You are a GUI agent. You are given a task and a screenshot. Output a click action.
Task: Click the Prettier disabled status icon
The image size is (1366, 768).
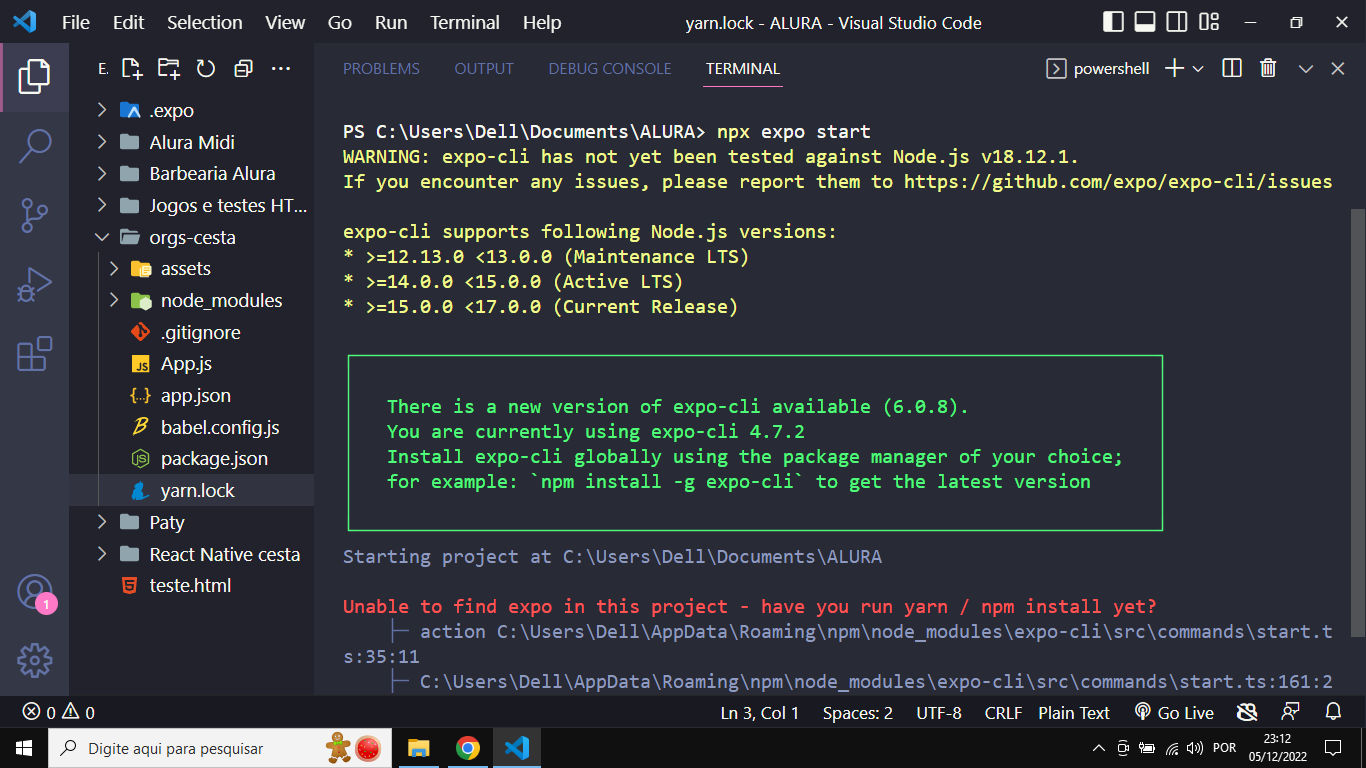click(x=1247, y=713)
